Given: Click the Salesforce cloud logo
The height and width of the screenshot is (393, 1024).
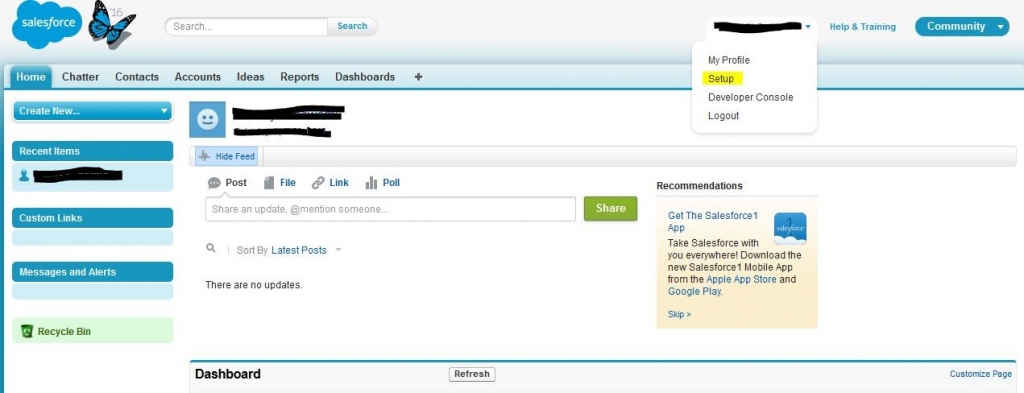Looking at the screenshot, I should pyautogui.click(x=47, y=24).
